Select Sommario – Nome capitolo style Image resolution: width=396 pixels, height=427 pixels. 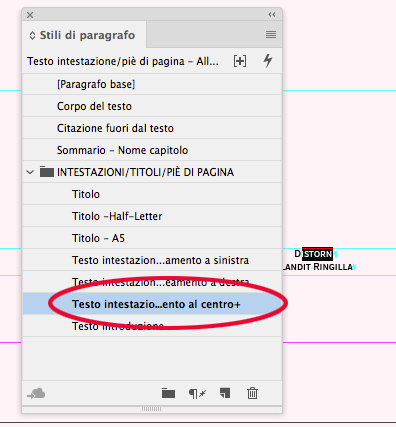click(152, 150)
